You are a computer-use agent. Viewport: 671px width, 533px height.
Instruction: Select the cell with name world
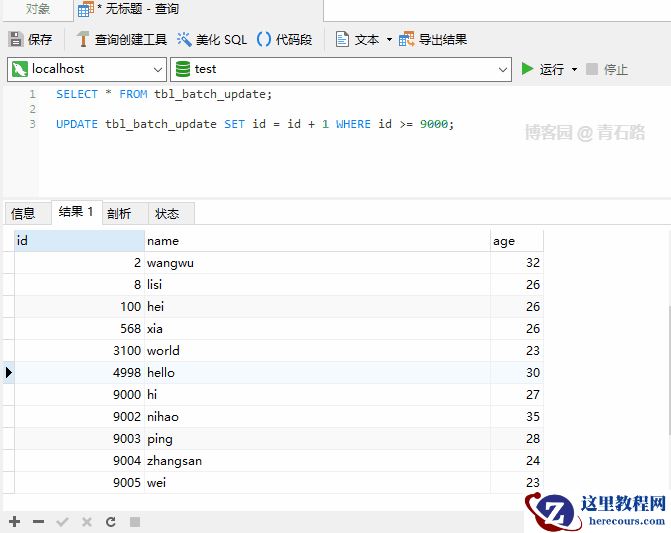point(318,350)
